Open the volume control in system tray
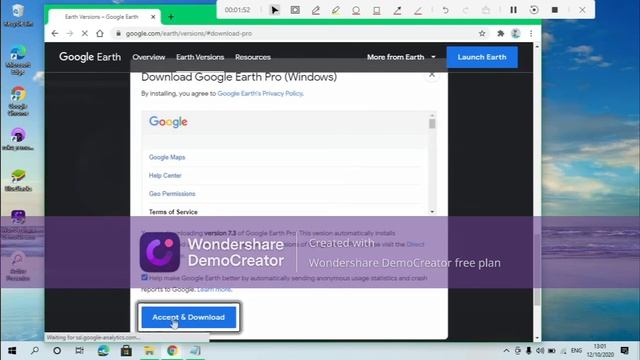The height and width of the screenshot is (360, 640). tap(540, 351)
